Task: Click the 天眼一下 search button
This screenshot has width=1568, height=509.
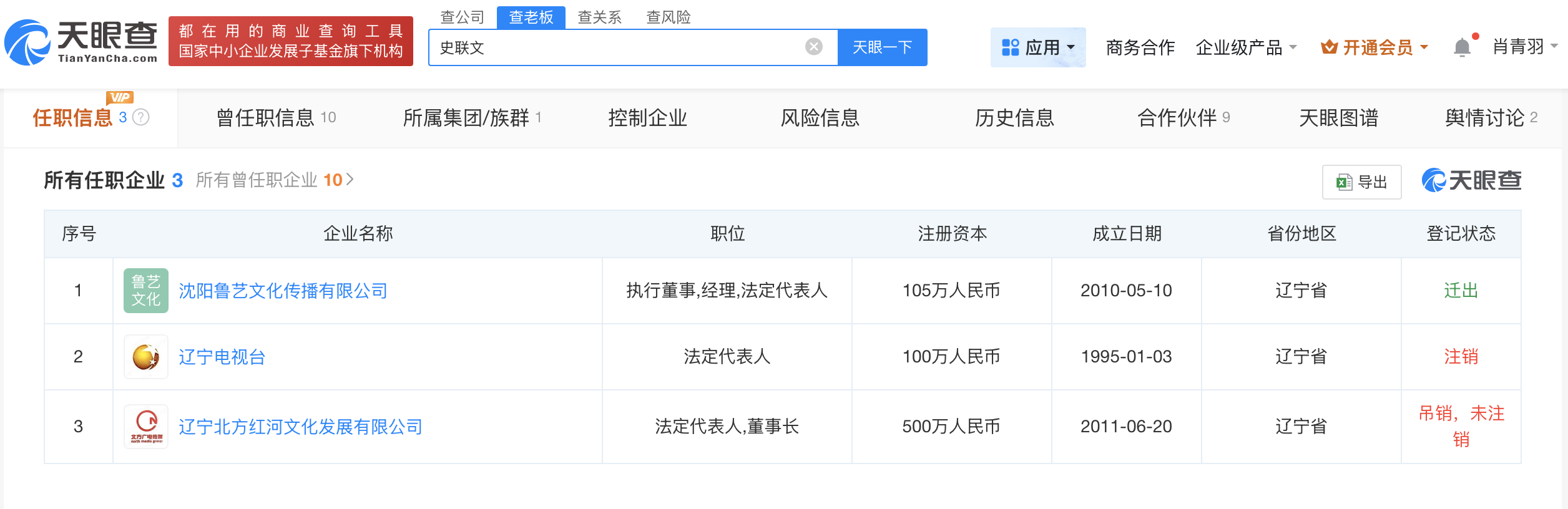Action: tap(882, 47)
